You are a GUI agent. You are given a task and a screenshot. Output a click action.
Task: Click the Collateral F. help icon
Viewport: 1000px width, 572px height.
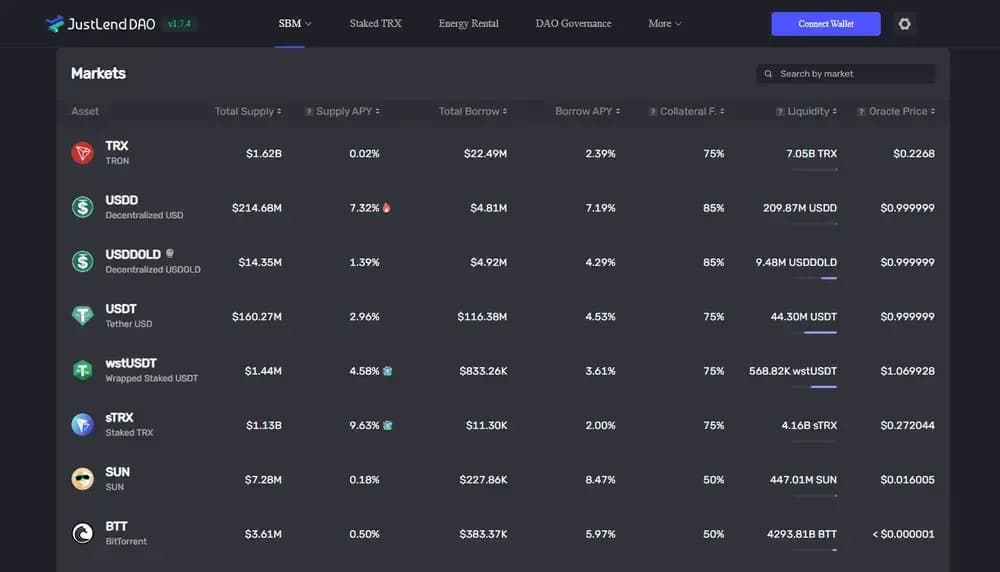pyautogui.click(x=652, y=112)
